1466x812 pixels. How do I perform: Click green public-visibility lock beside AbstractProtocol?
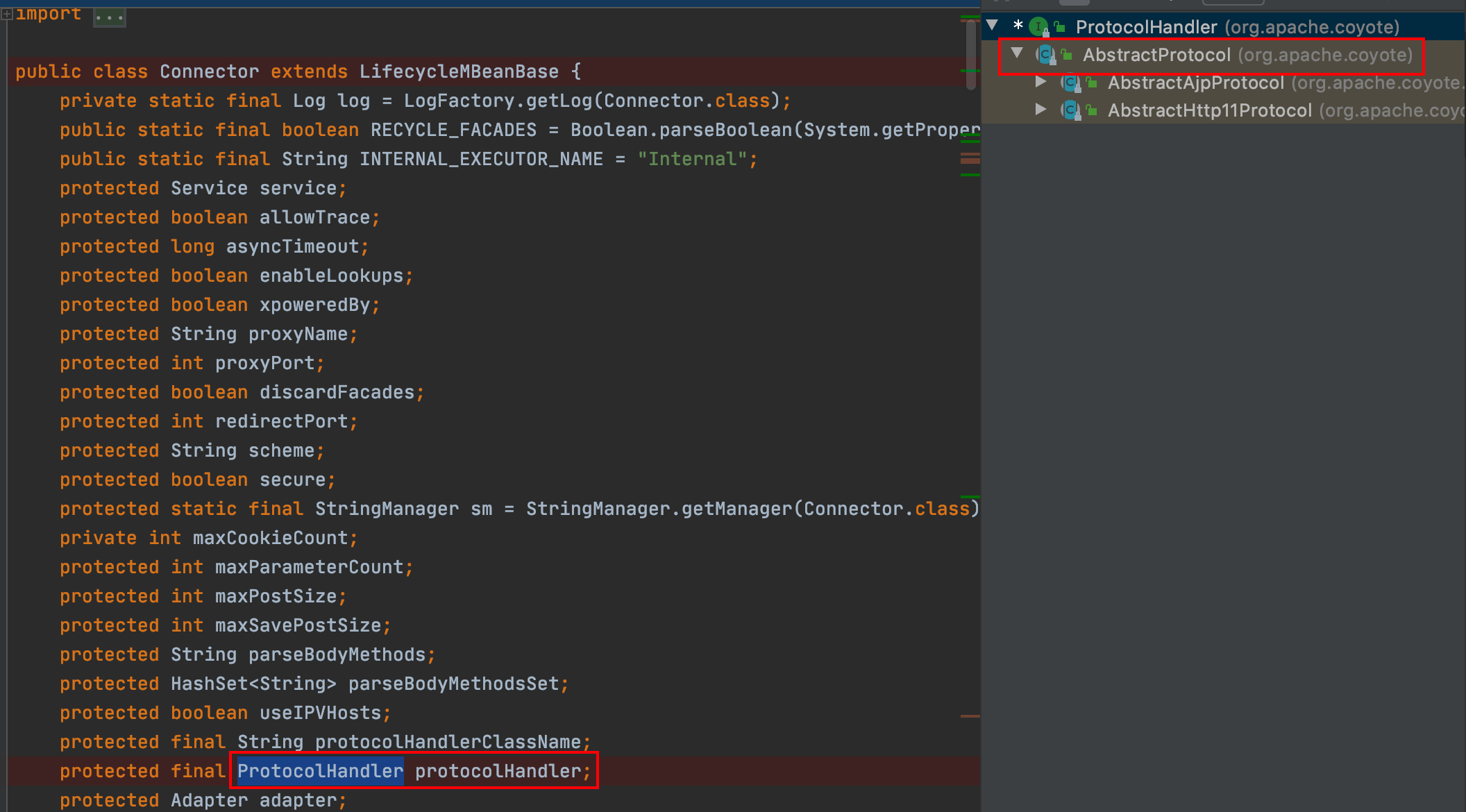click(x=1067, y=55)
